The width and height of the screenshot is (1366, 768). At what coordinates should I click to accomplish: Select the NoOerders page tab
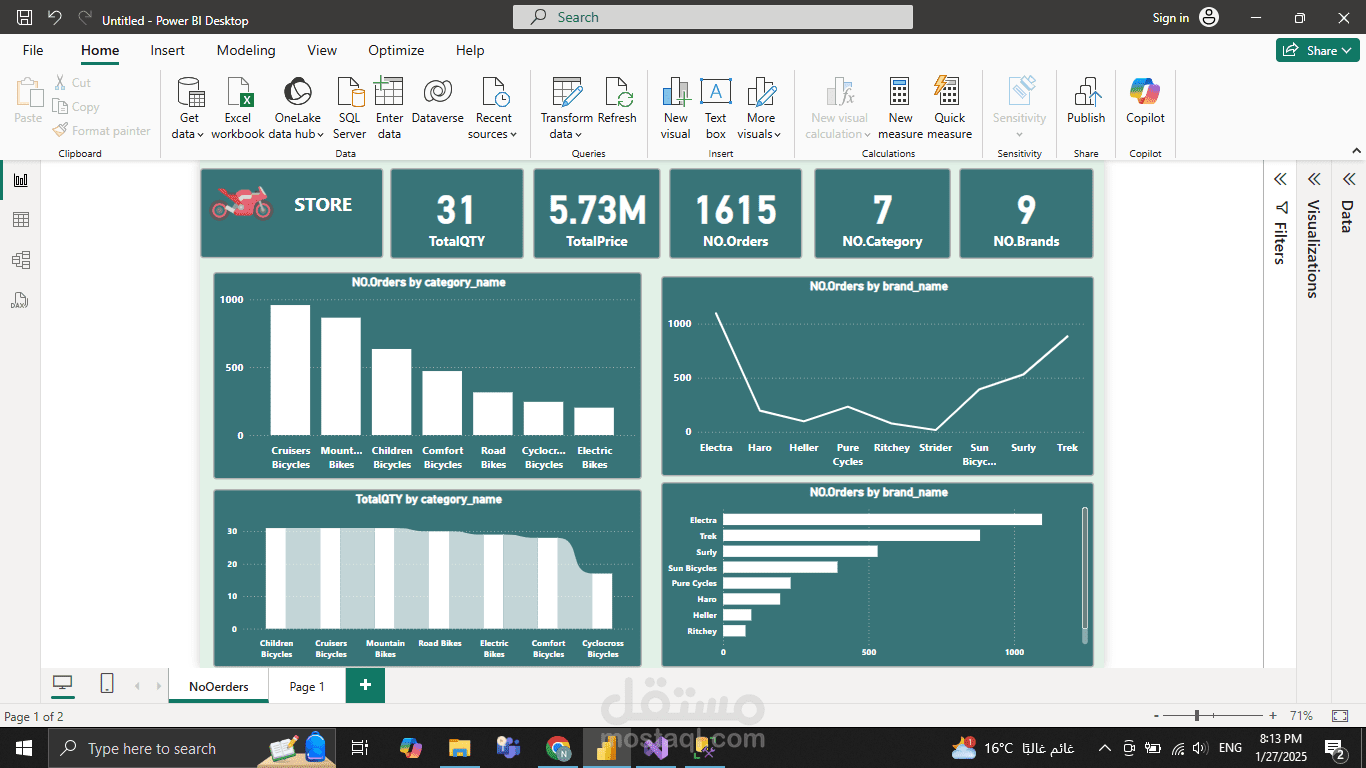pyautogui.click(x=219, y=686)
